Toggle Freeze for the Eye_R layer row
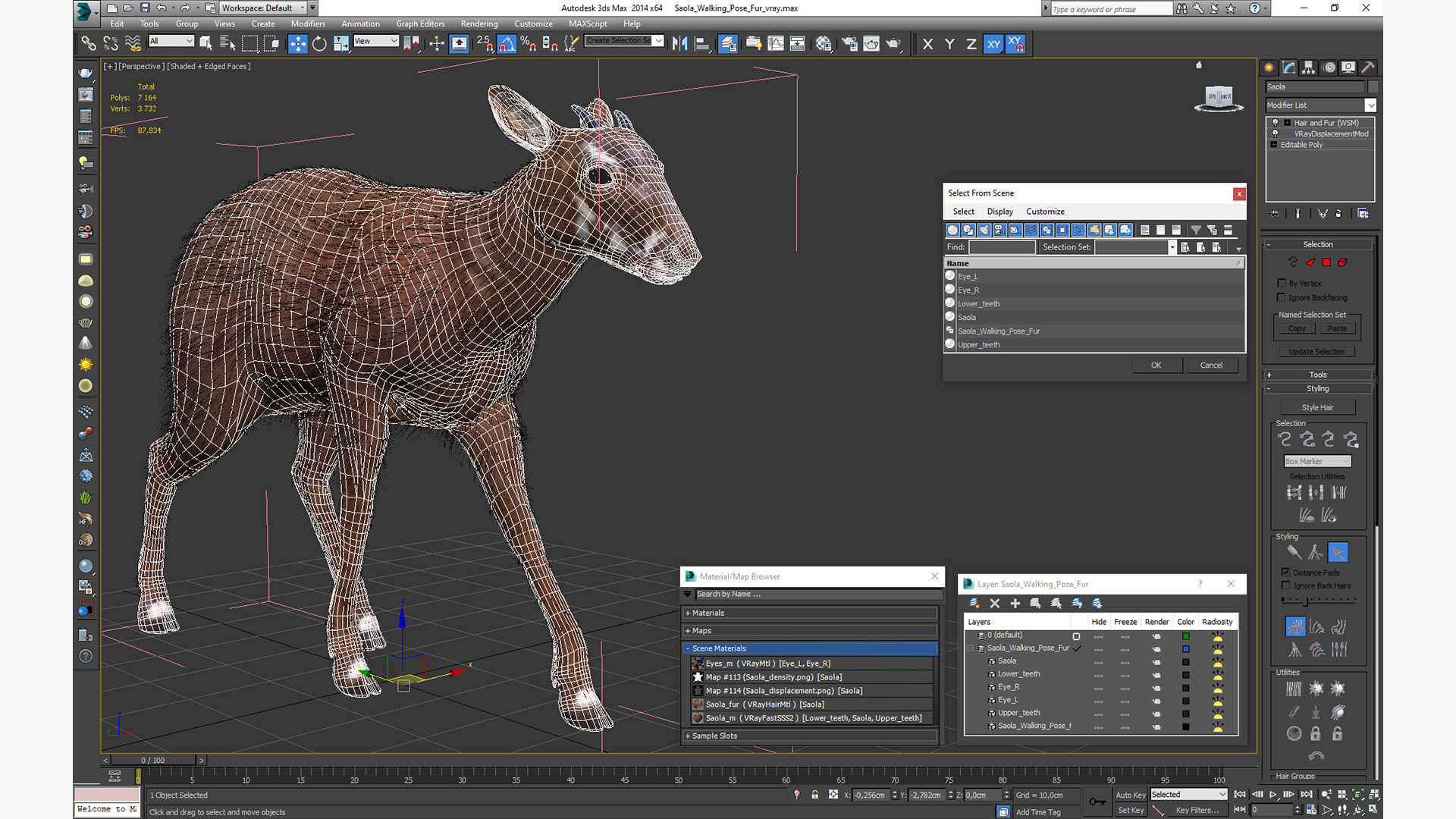Image resolution: width=1456 pixels, height=819 pixels. [x=1125, y=687]
